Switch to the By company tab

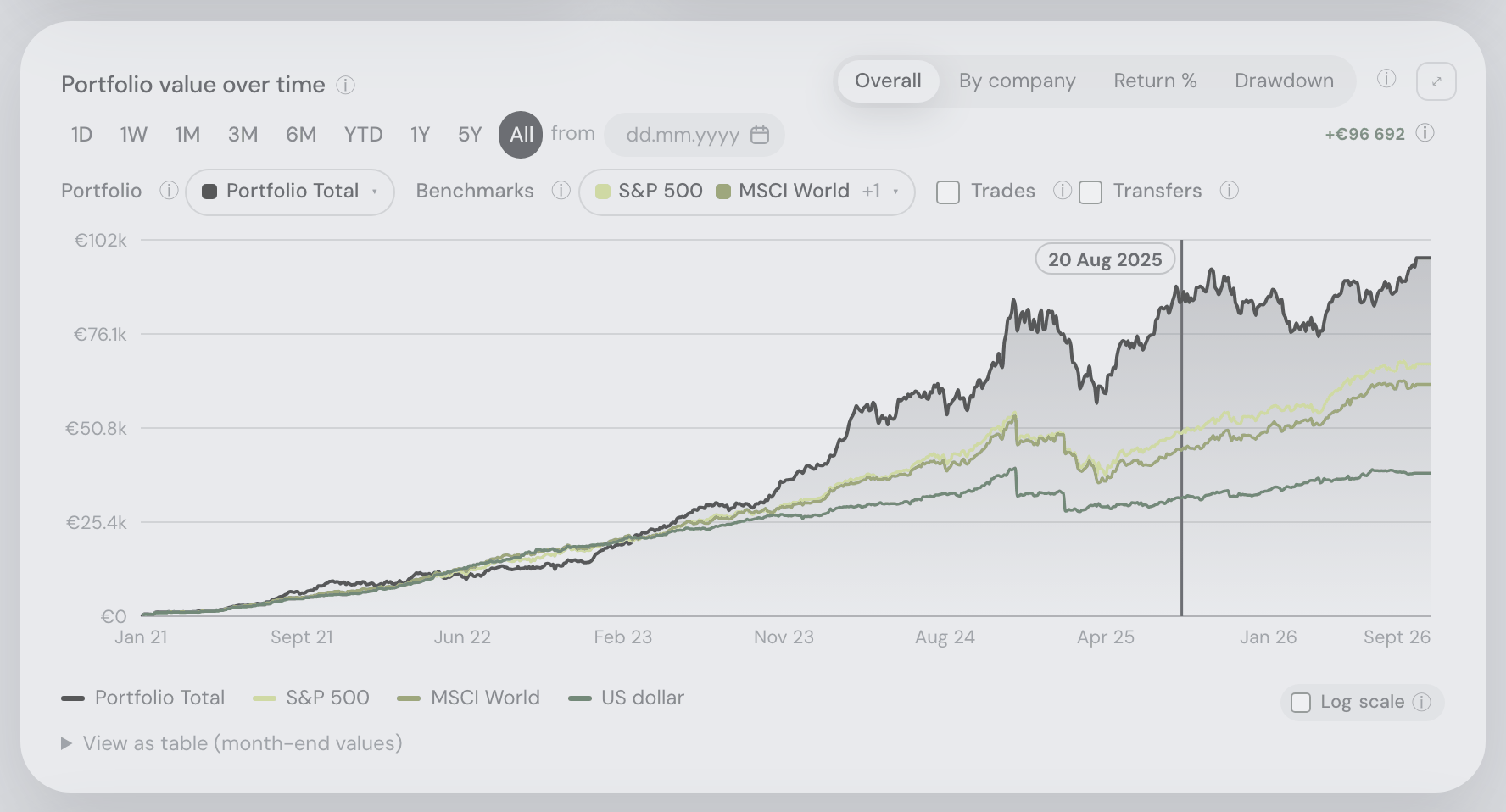pyautogui.click(x=1018, y=81)
